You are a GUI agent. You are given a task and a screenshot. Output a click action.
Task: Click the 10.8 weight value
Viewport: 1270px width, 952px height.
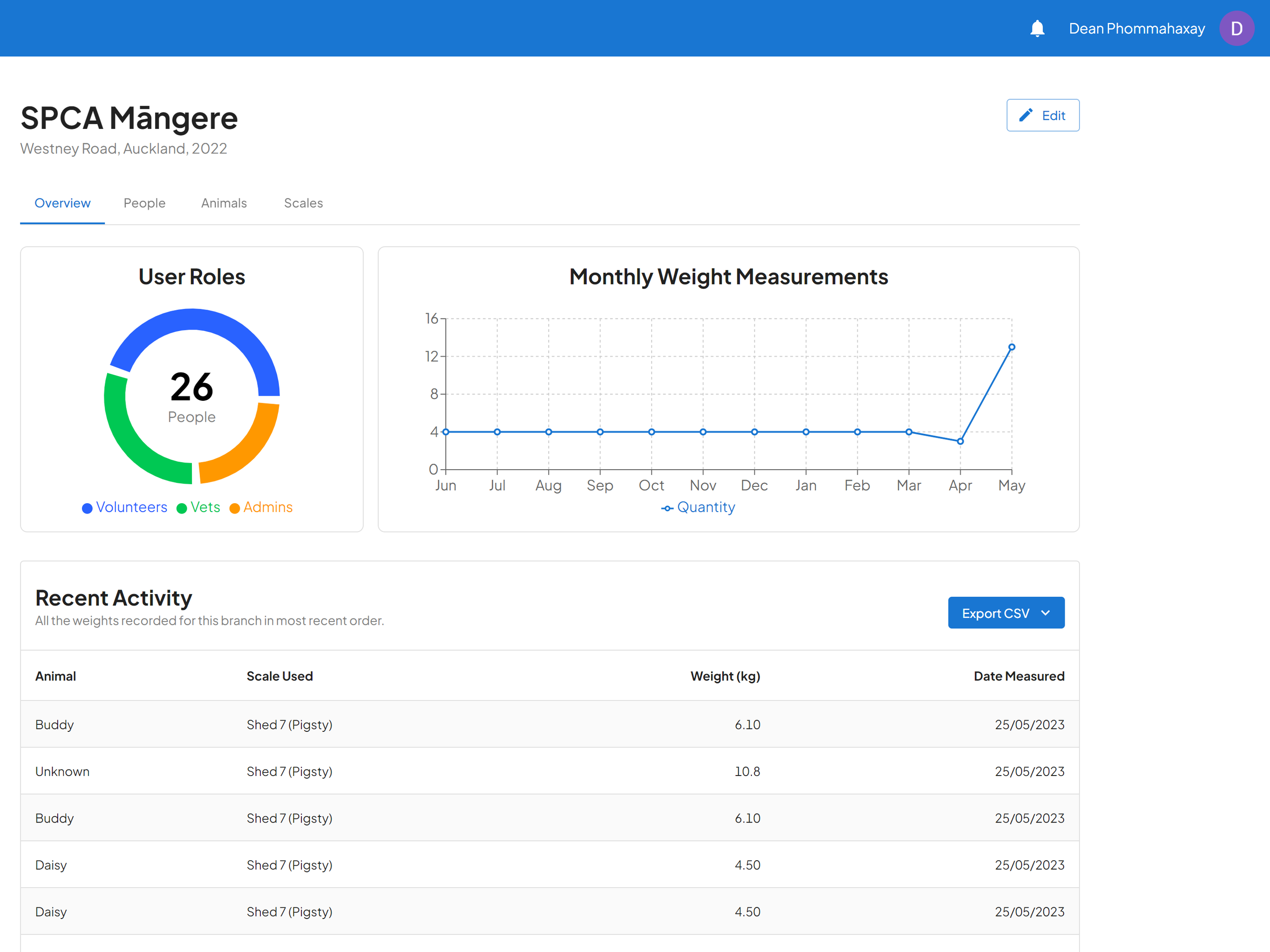[747, 771]
